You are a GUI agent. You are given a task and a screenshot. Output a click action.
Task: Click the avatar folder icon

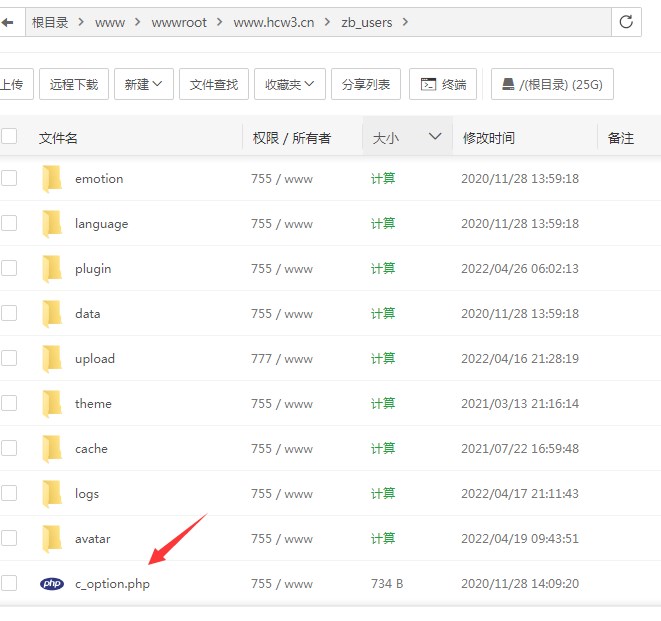click(x=52, y=539)
